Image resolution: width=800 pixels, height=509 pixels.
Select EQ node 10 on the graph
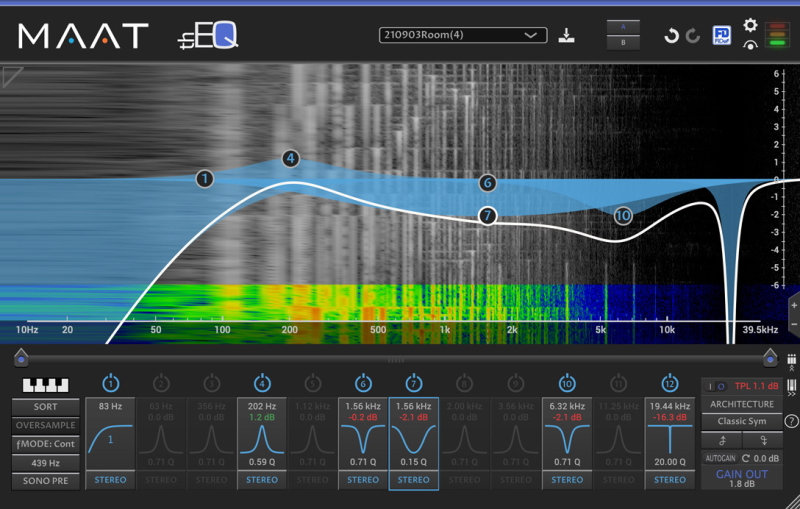click(623, 215)
